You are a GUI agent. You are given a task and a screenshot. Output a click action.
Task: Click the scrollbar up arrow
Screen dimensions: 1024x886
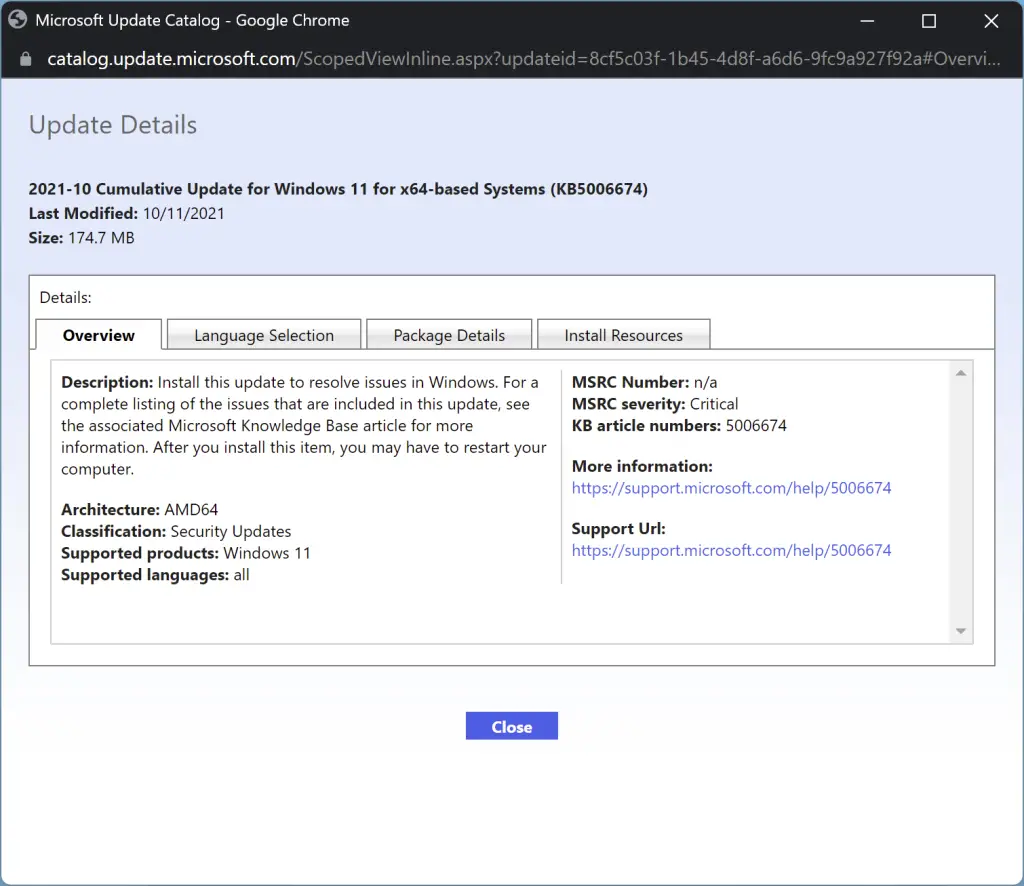(x=961, y=371)
